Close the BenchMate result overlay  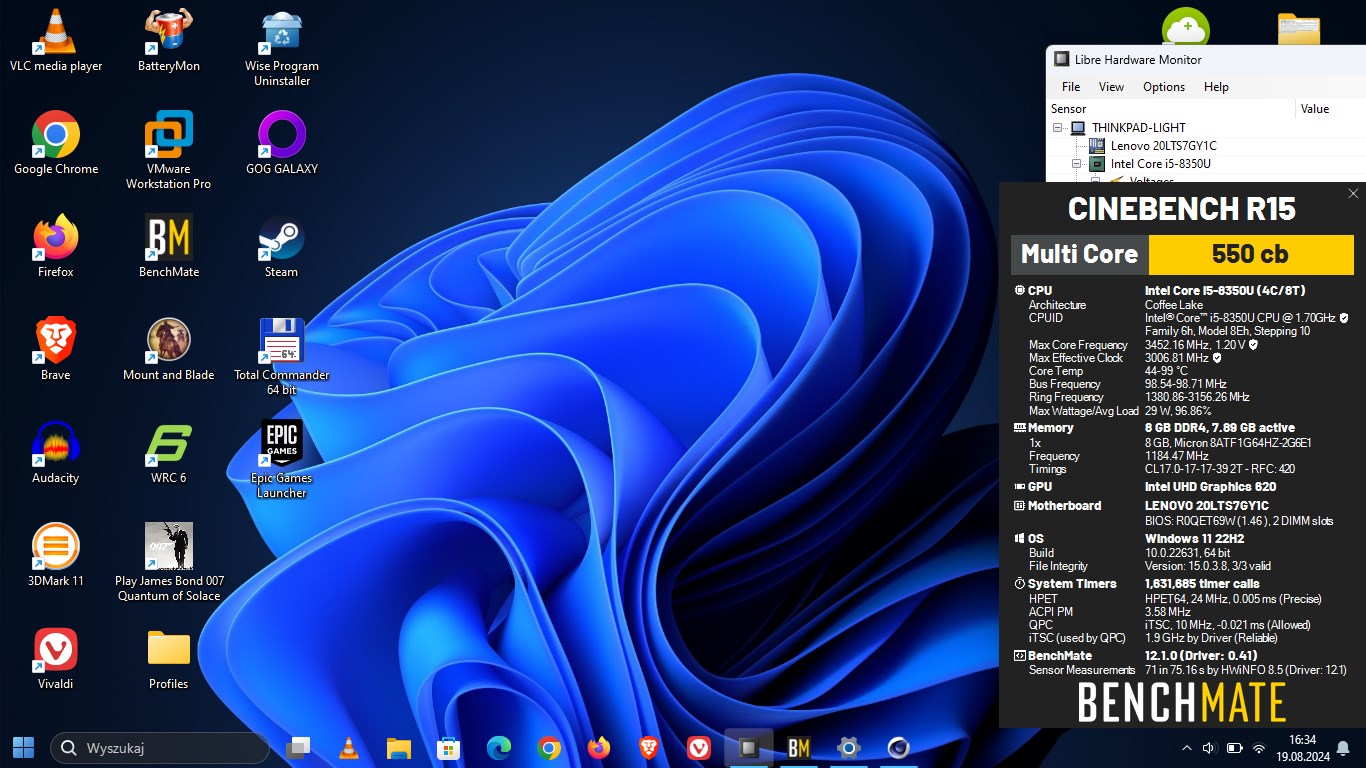click(1353, 194)
